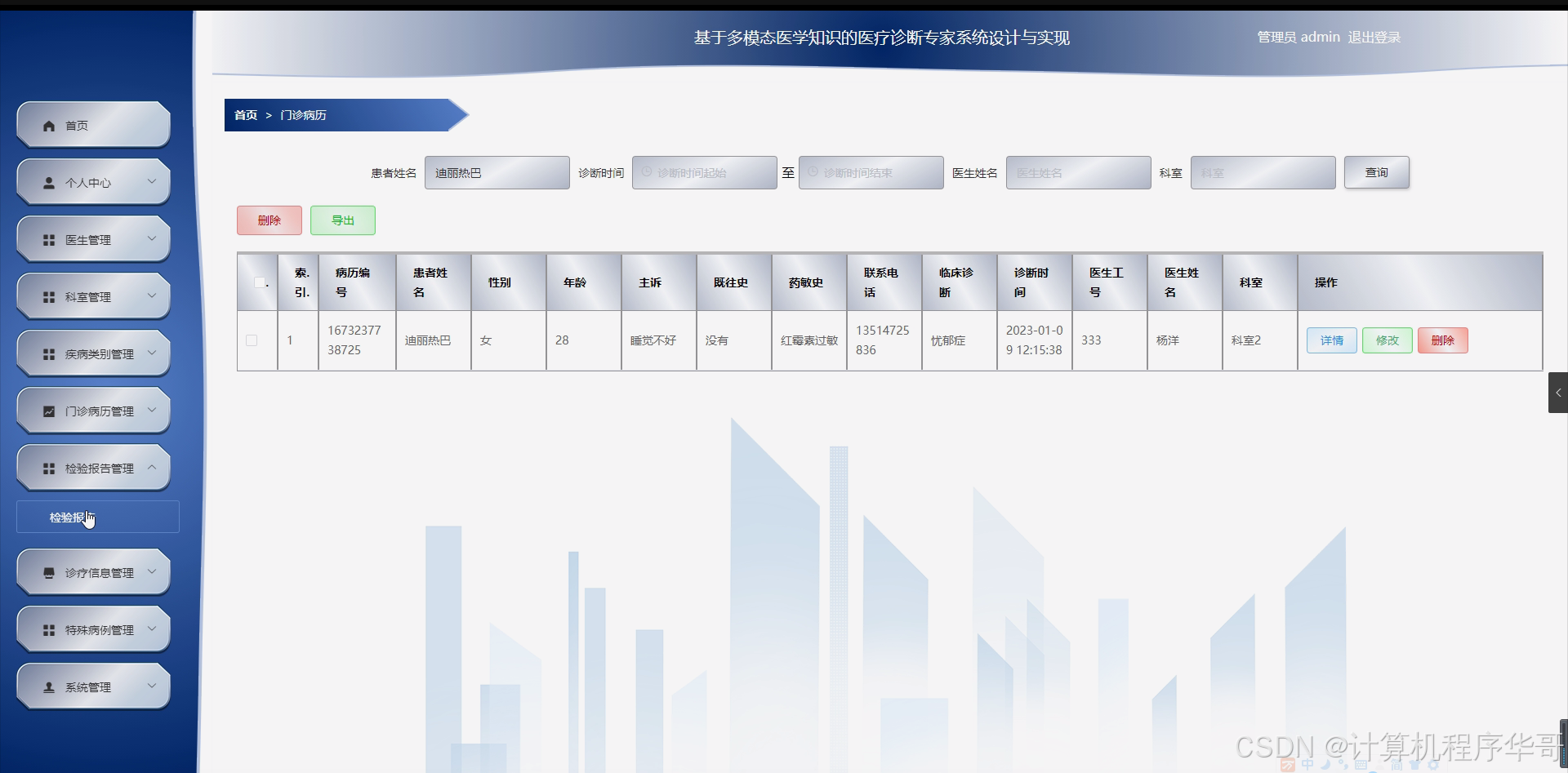Open the collapsed side panel arrow on the right edge
Viewport: 1568px width, 773px height.
point(1558,393)
